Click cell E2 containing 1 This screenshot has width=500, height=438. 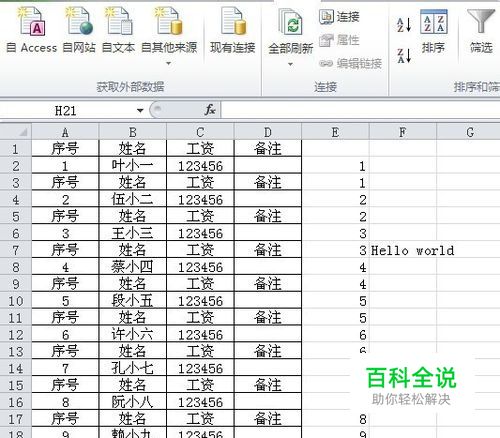tap(335, 166)
